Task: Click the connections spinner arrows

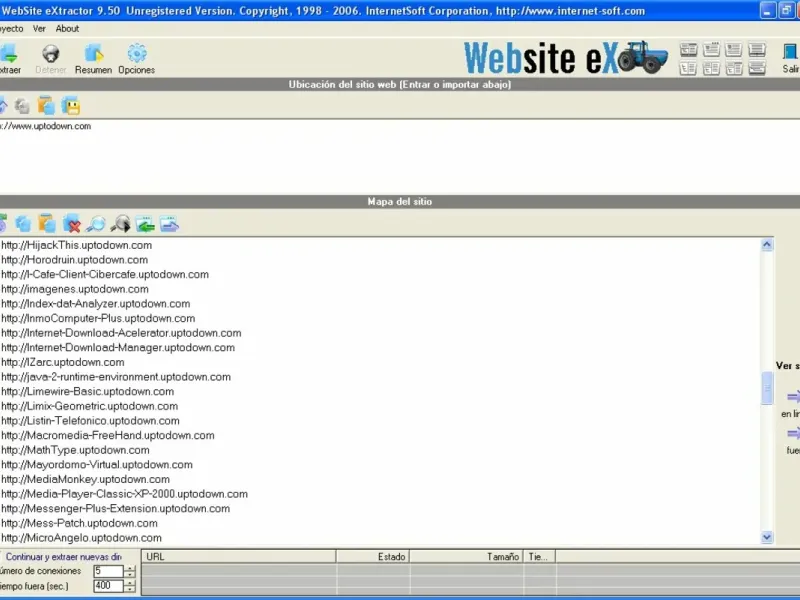Action: pyautogui.click(x=130, y=571)
